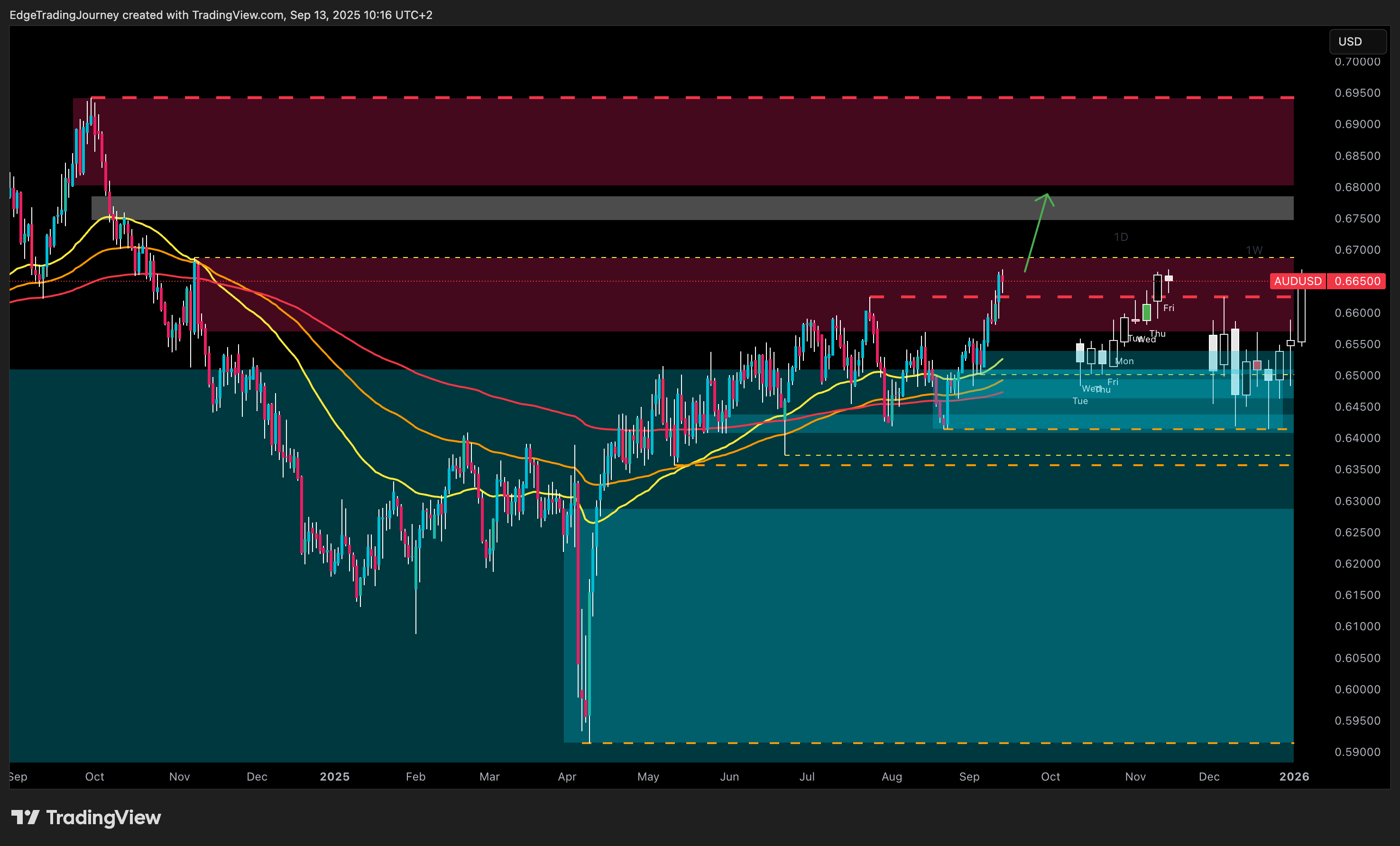The image size is (1400, 846).
Task: Click the 0.69000 price axis label
Action: (x=1357, y=124)
